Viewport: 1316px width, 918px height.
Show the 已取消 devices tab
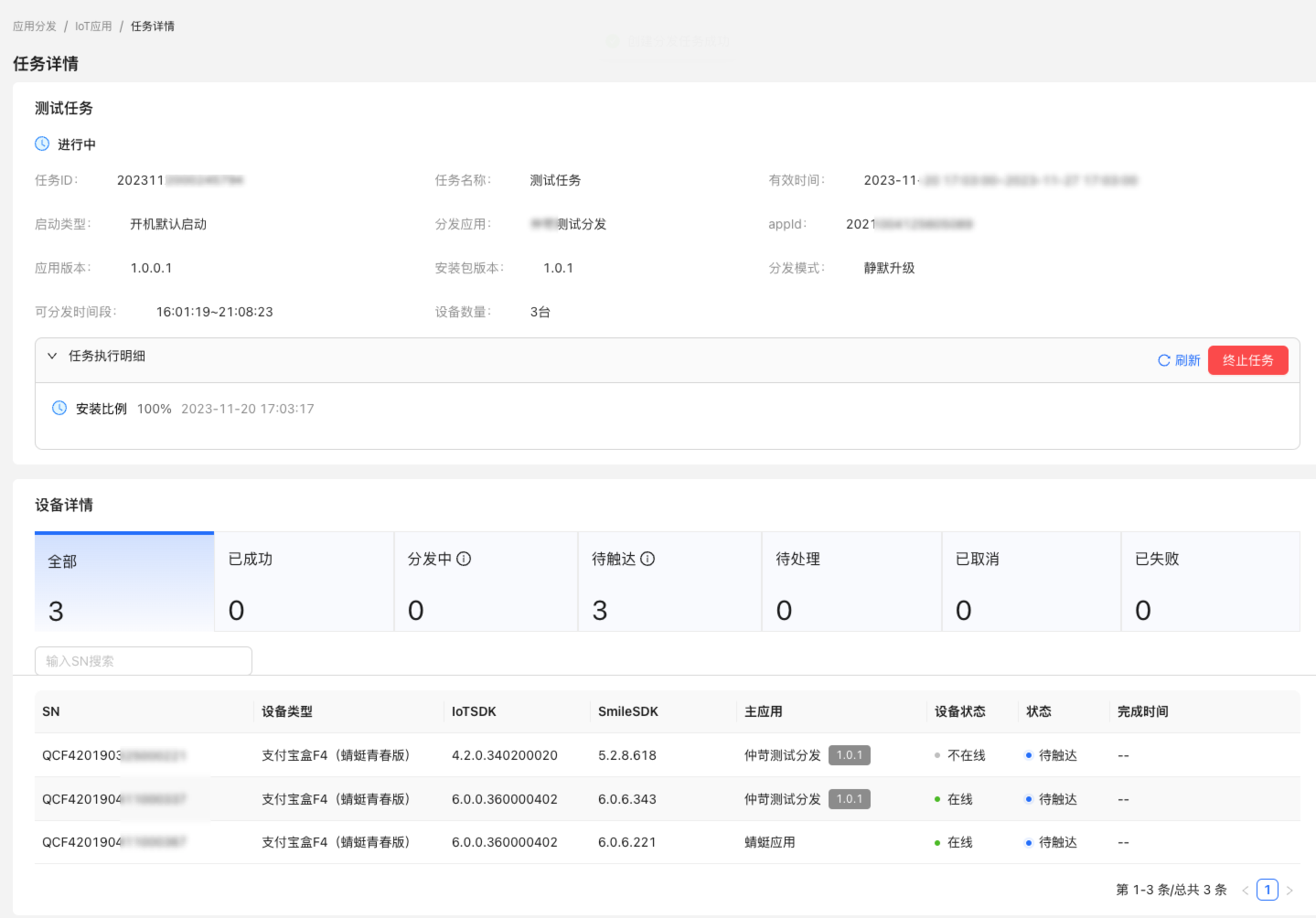coord(1031,582)
